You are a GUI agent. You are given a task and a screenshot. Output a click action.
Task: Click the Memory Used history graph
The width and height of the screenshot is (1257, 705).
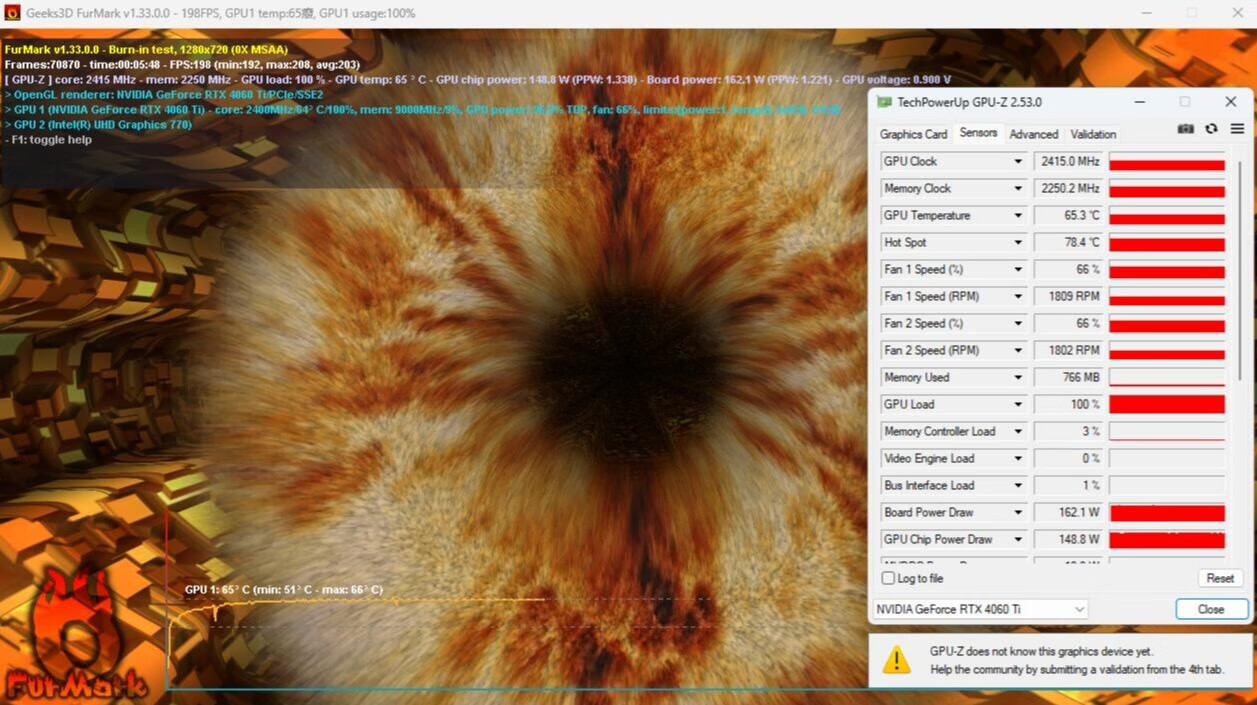click(1167, 377)
